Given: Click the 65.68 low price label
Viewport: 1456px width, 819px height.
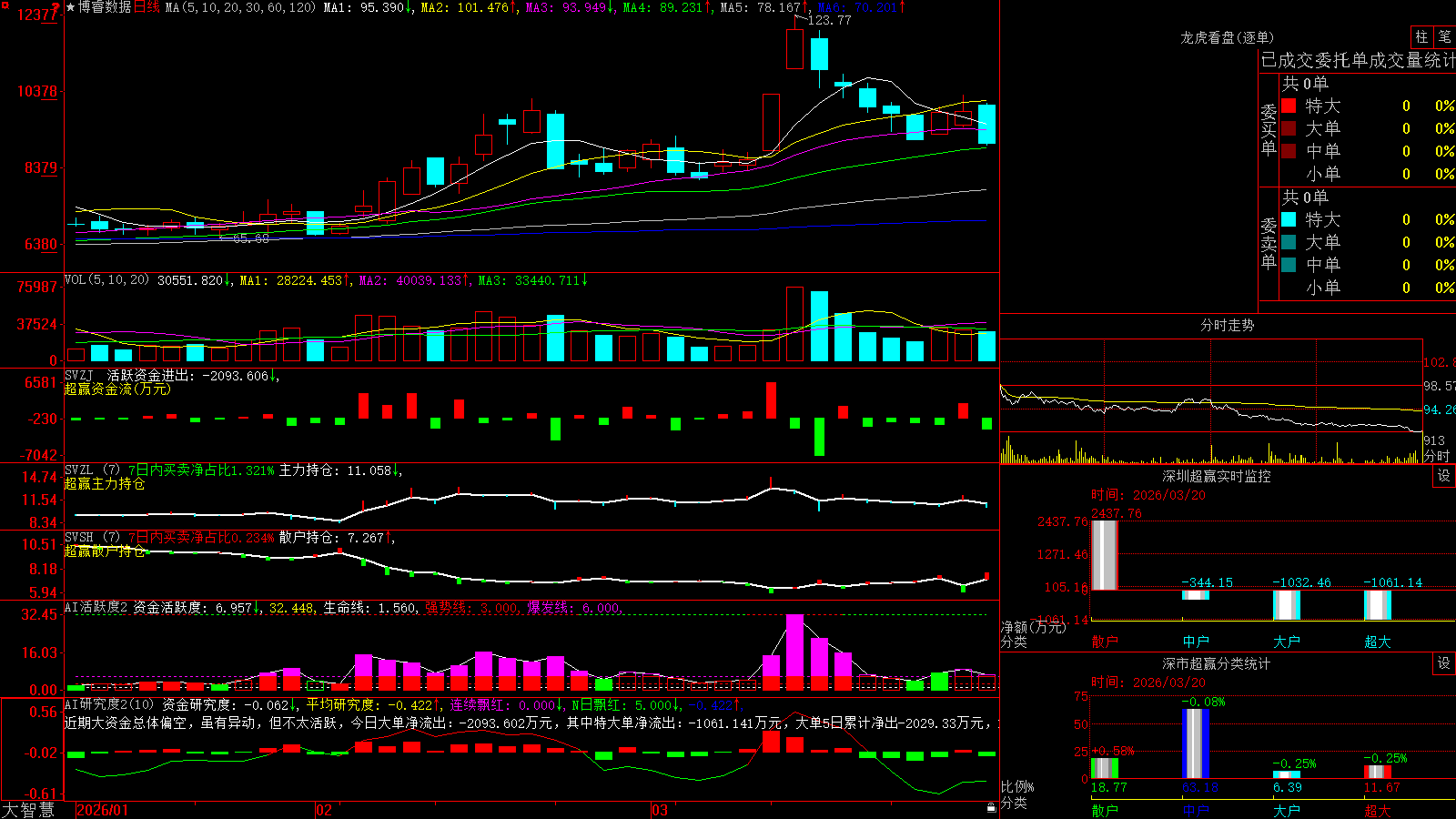Looking at the screenshot, I should (251, 238).
